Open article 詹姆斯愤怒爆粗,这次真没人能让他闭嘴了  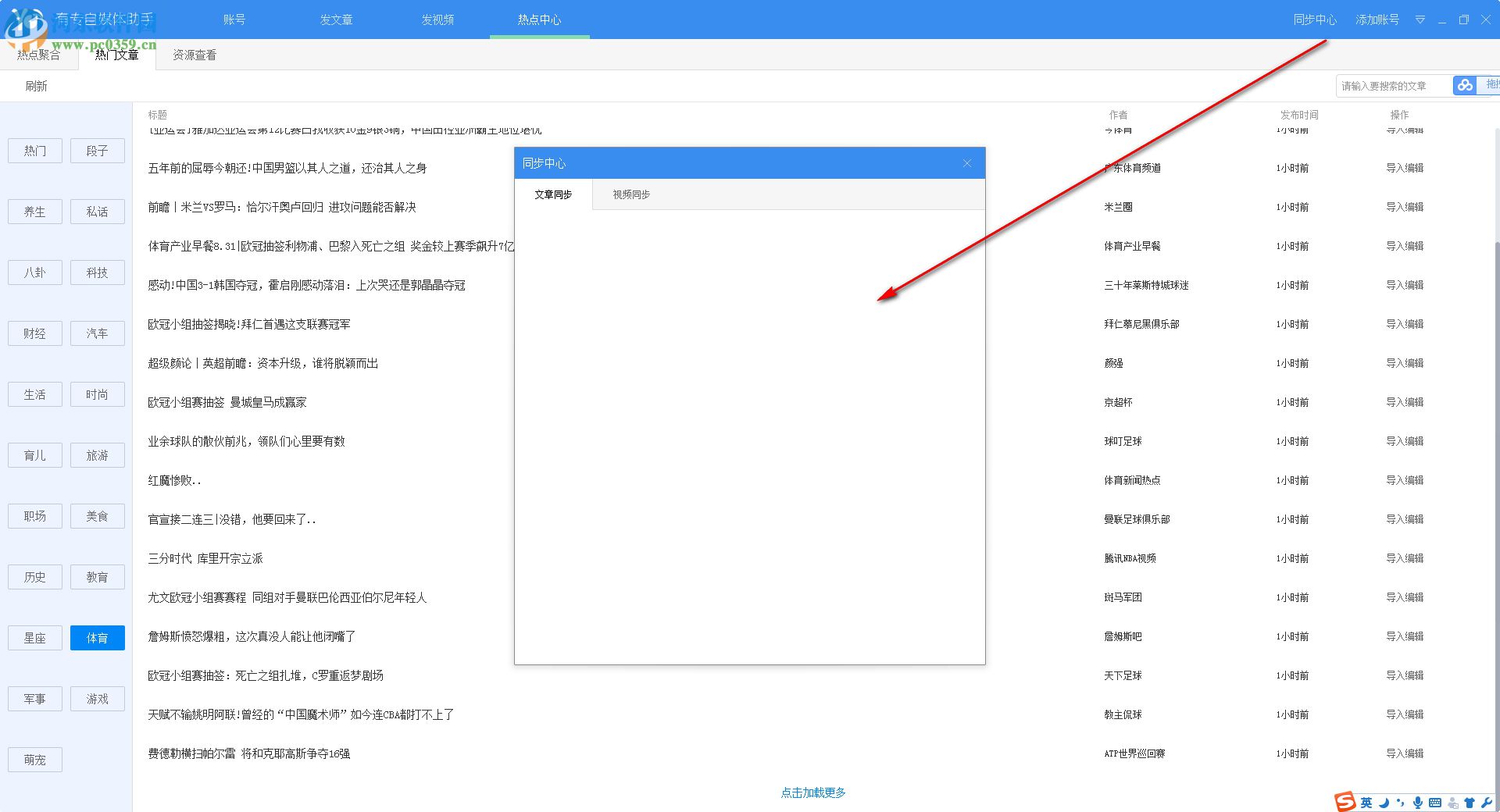[252, 636]
